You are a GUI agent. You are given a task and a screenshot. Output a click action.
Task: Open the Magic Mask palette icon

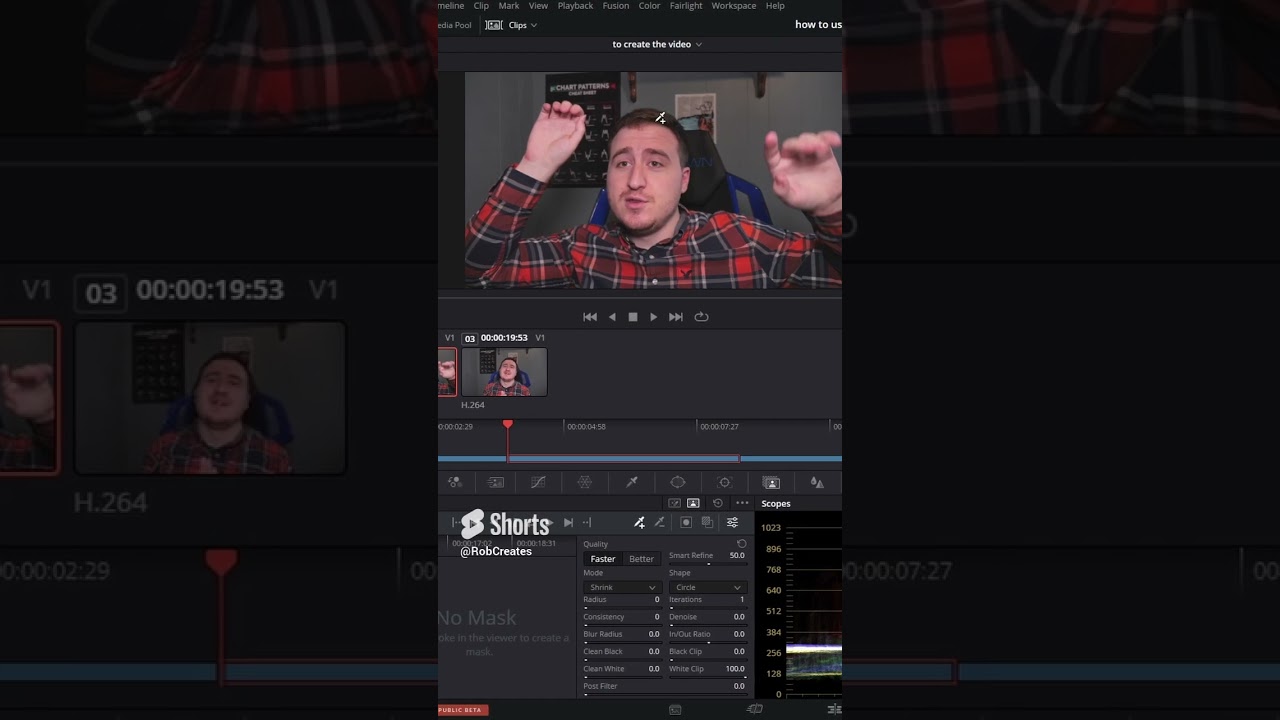point(771,482)
